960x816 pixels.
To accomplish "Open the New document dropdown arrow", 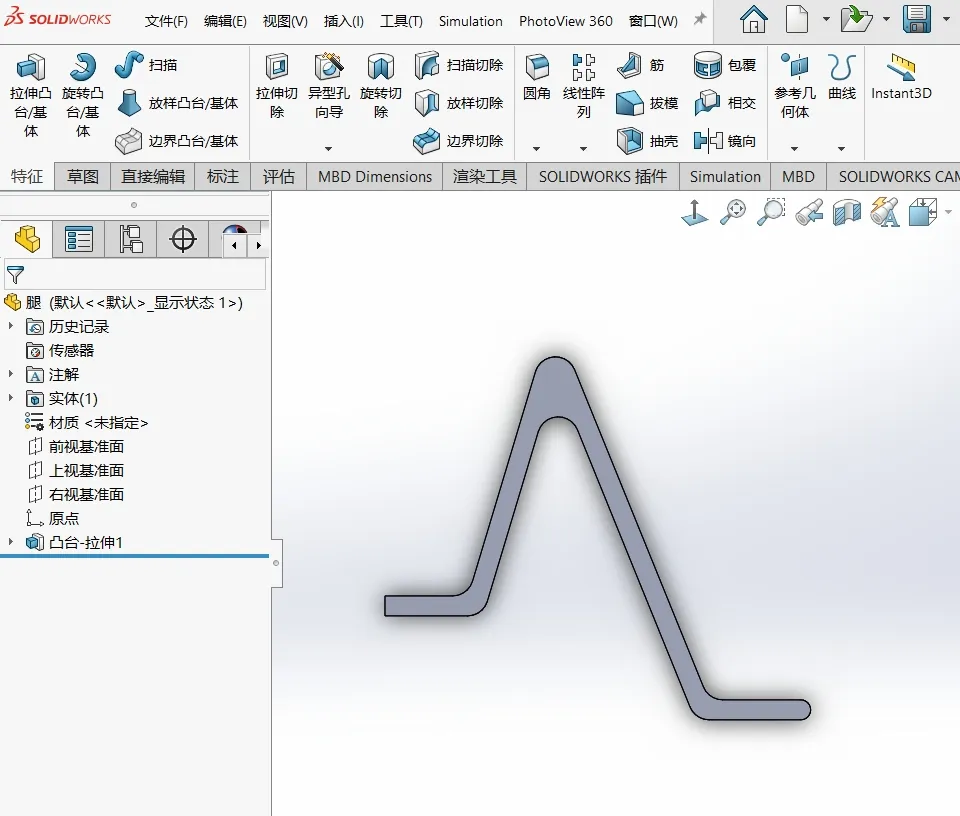I will point(826,20).
